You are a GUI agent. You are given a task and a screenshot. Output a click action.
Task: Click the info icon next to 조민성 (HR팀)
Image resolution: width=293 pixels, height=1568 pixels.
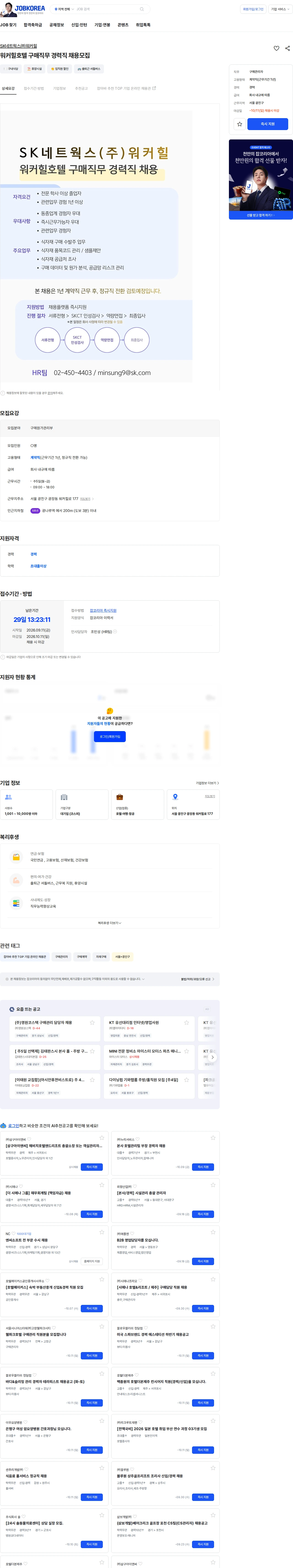click(115, 631)
